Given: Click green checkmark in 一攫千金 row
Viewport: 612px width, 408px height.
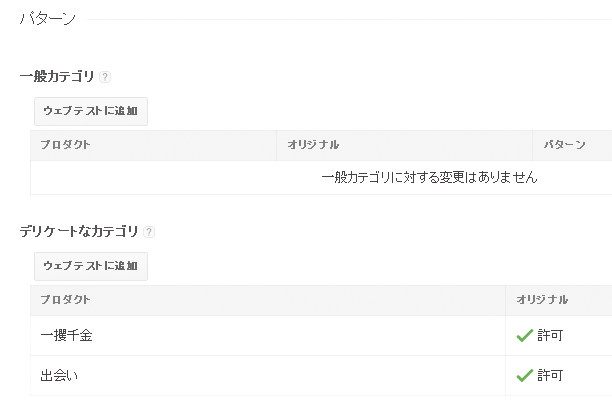Looking at the screenshot, I should point(524,335).
